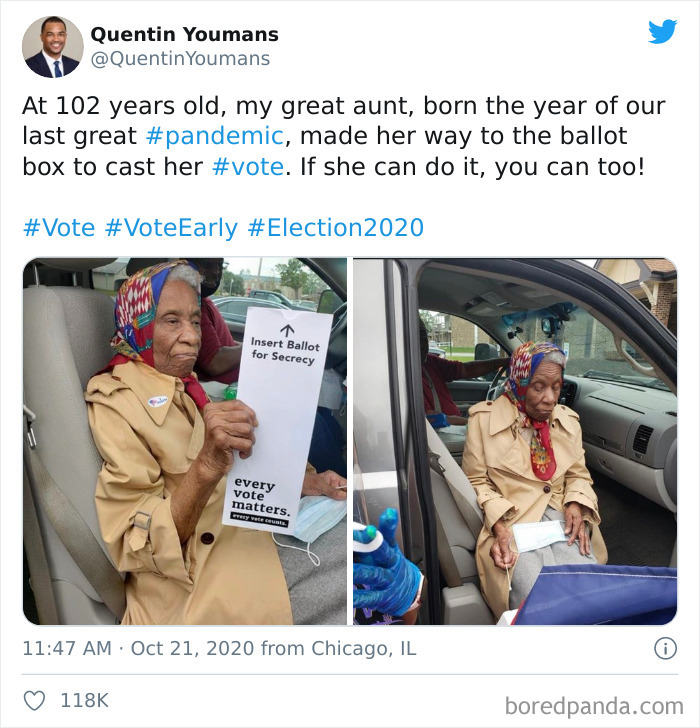
Task: Click the Chicago, IL location text
Action: point(363,648)
